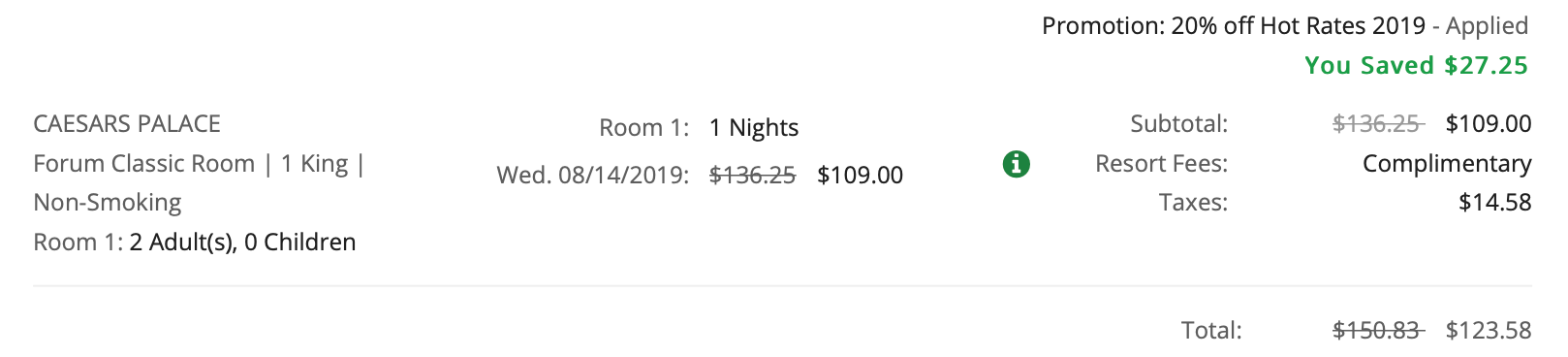Click the Resort Fees label
This screenshot has width=1568, height=357.
[x=1162, y=164]
